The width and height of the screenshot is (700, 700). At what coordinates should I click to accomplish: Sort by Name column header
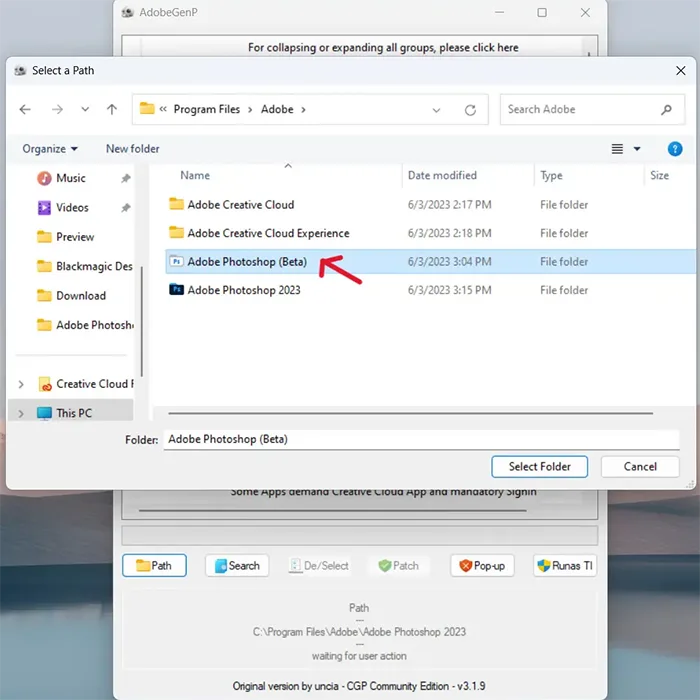(195, 175)
